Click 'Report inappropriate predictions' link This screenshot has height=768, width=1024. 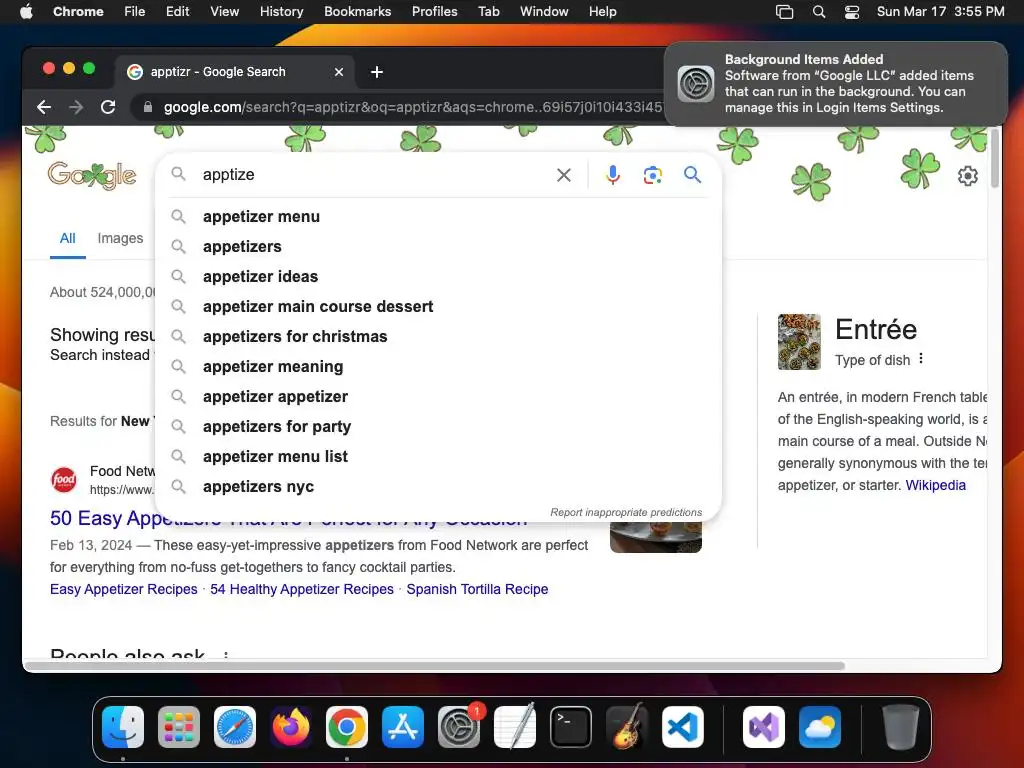(626, 513)
